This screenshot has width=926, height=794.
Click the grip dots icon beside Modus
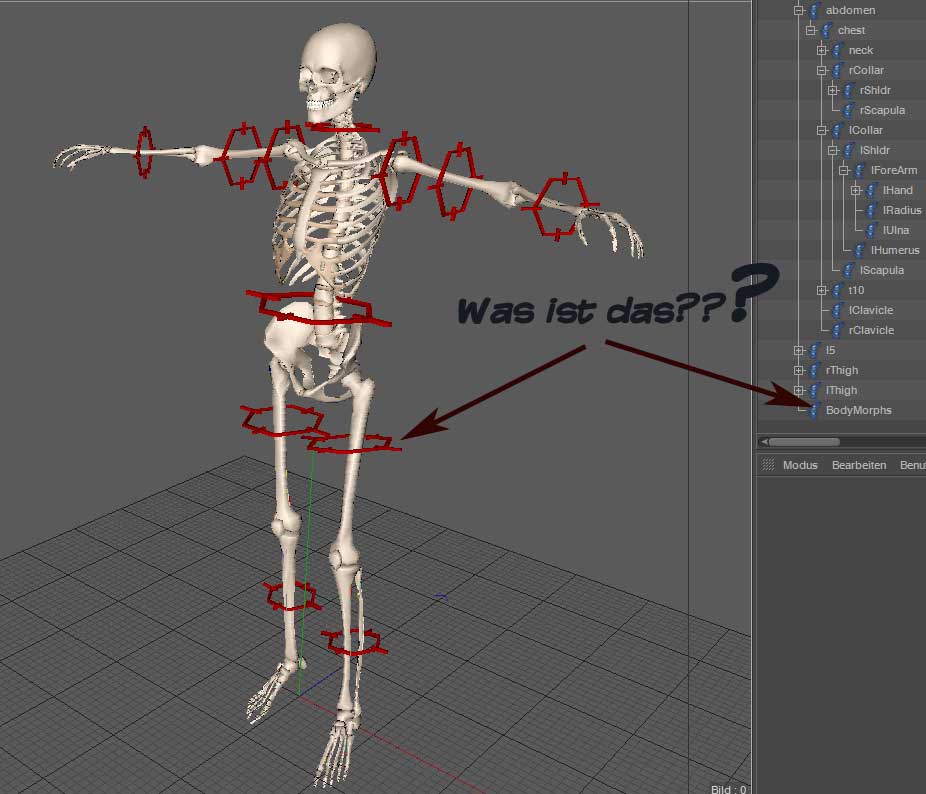click(768, 465)
